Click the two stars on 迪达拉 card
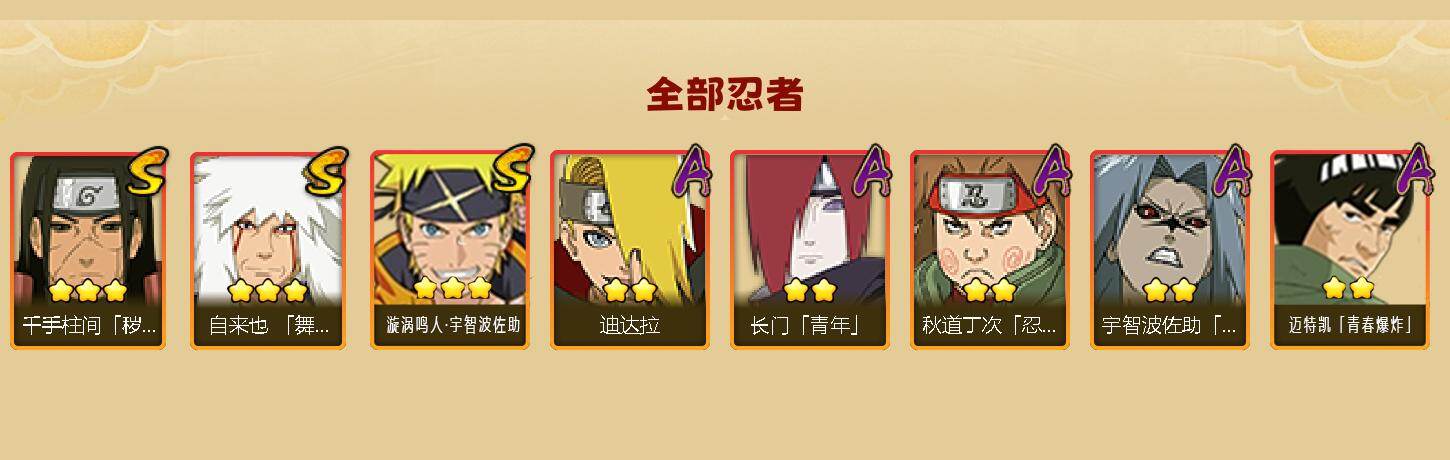Image resolution: width=1450 pixels, height=460 pixels. click(x=629, y=290)
